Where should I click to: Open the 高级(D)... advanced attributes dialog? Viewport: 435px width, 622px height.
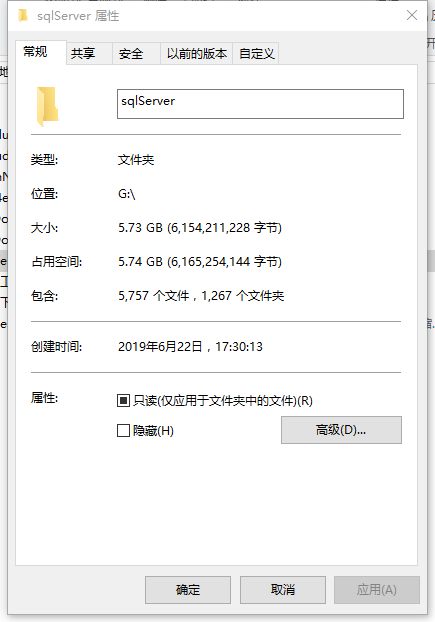pos(341,430)
